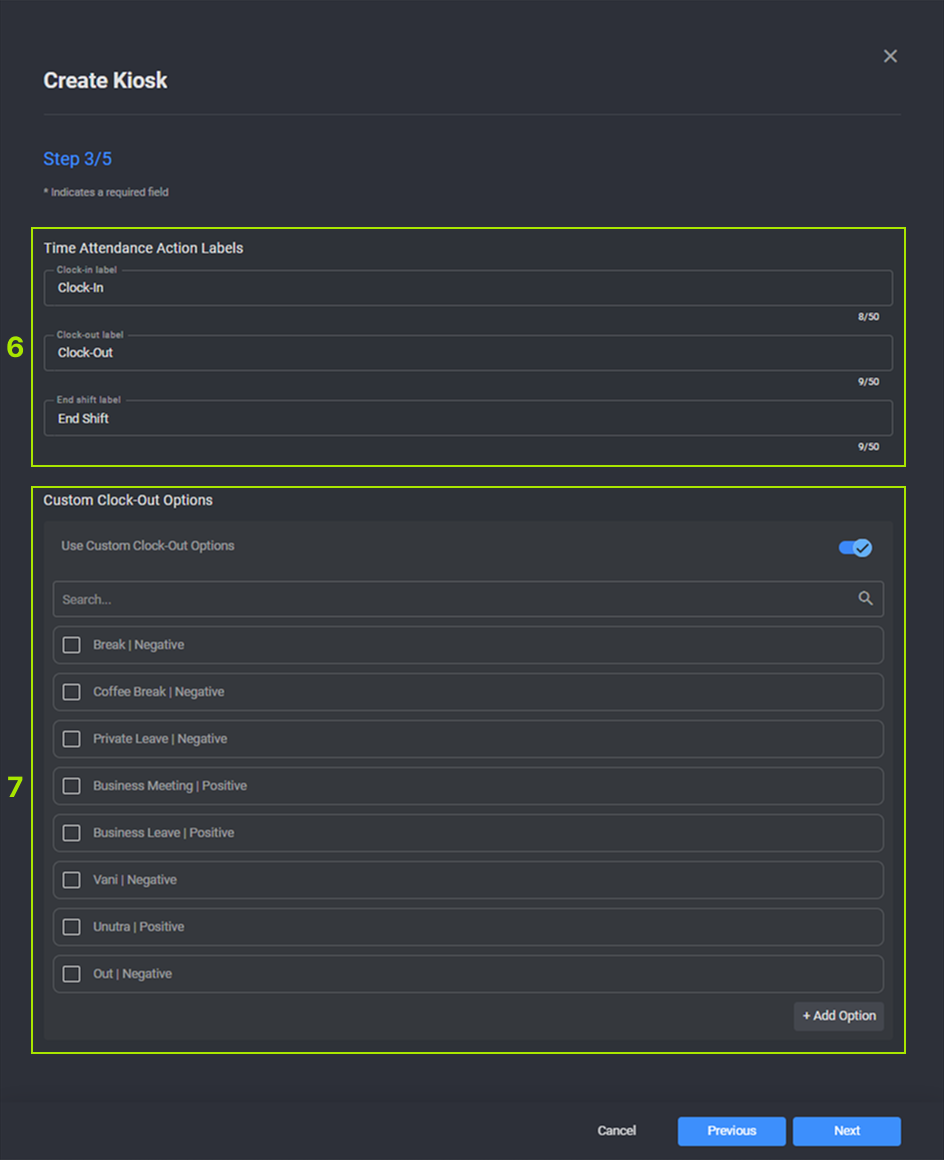Tick the Private Leave | Negative checkbox
944x1160 pixels.
click(x=72, y=739)
